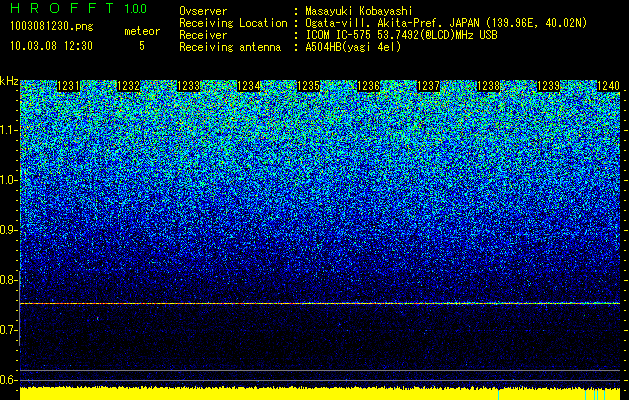This screenshot has height=400, width=629.
Task: Click the A504HB(yagi 4el) antenna value
Action: coord(353,47)
